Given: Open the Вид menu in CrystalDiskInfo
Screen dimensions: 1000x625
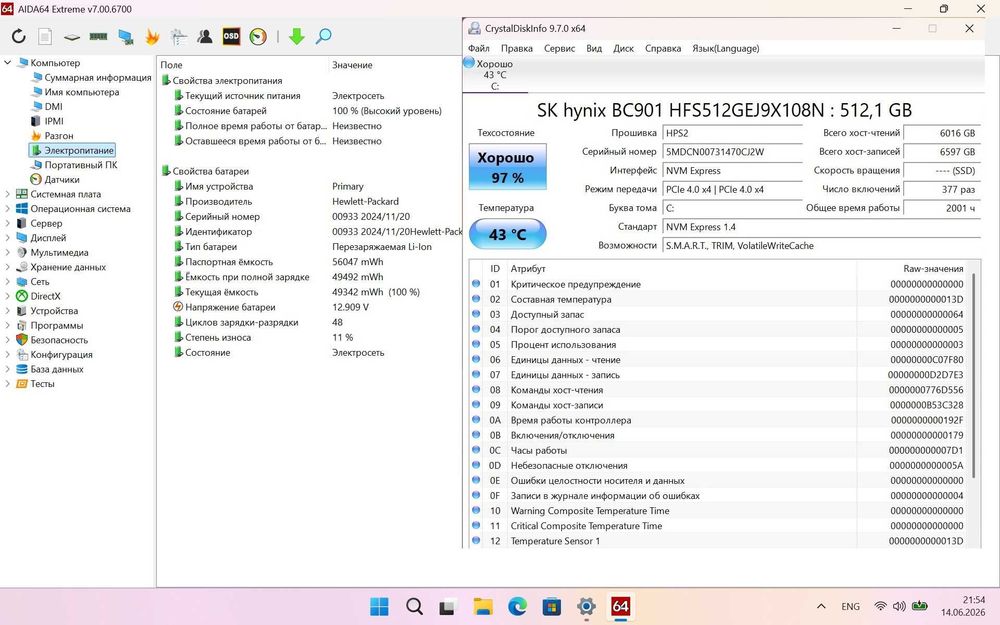Looking at the screenshot, I should 594,48.
